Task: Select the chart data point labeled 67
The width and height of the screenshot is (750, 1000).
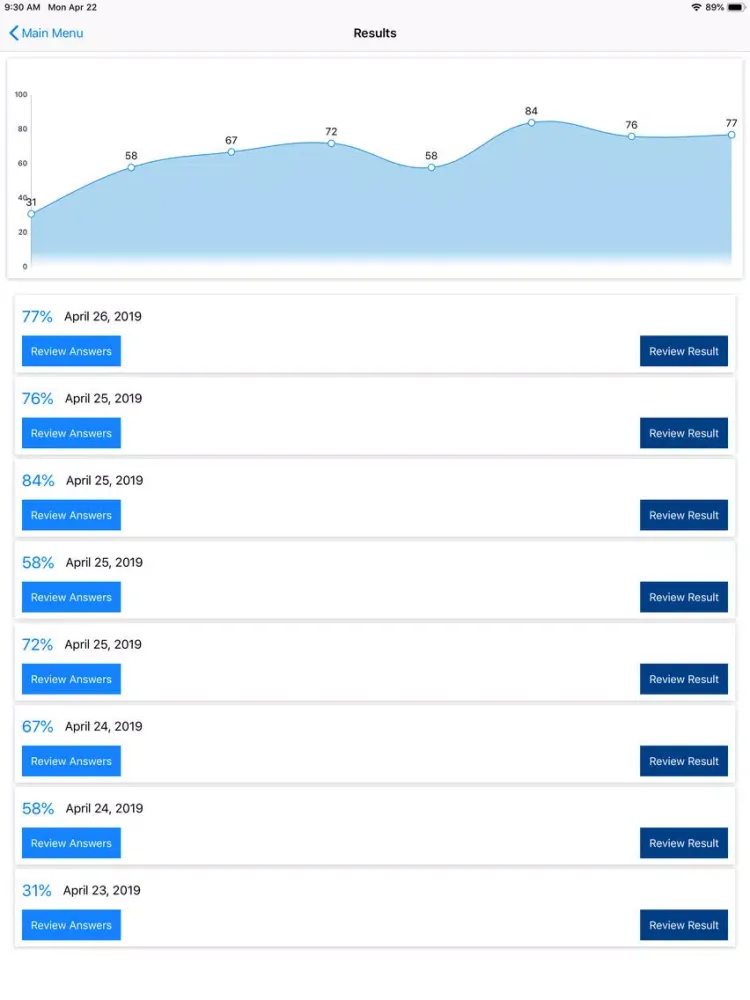Action: coord(231,152)
